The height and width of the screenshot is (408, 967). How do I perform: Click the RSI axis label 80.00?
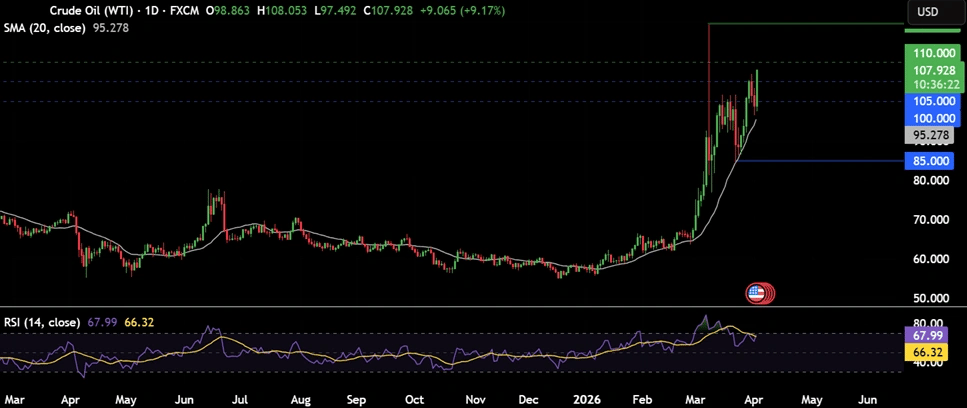pyautogui.click(x=926, y=323)
